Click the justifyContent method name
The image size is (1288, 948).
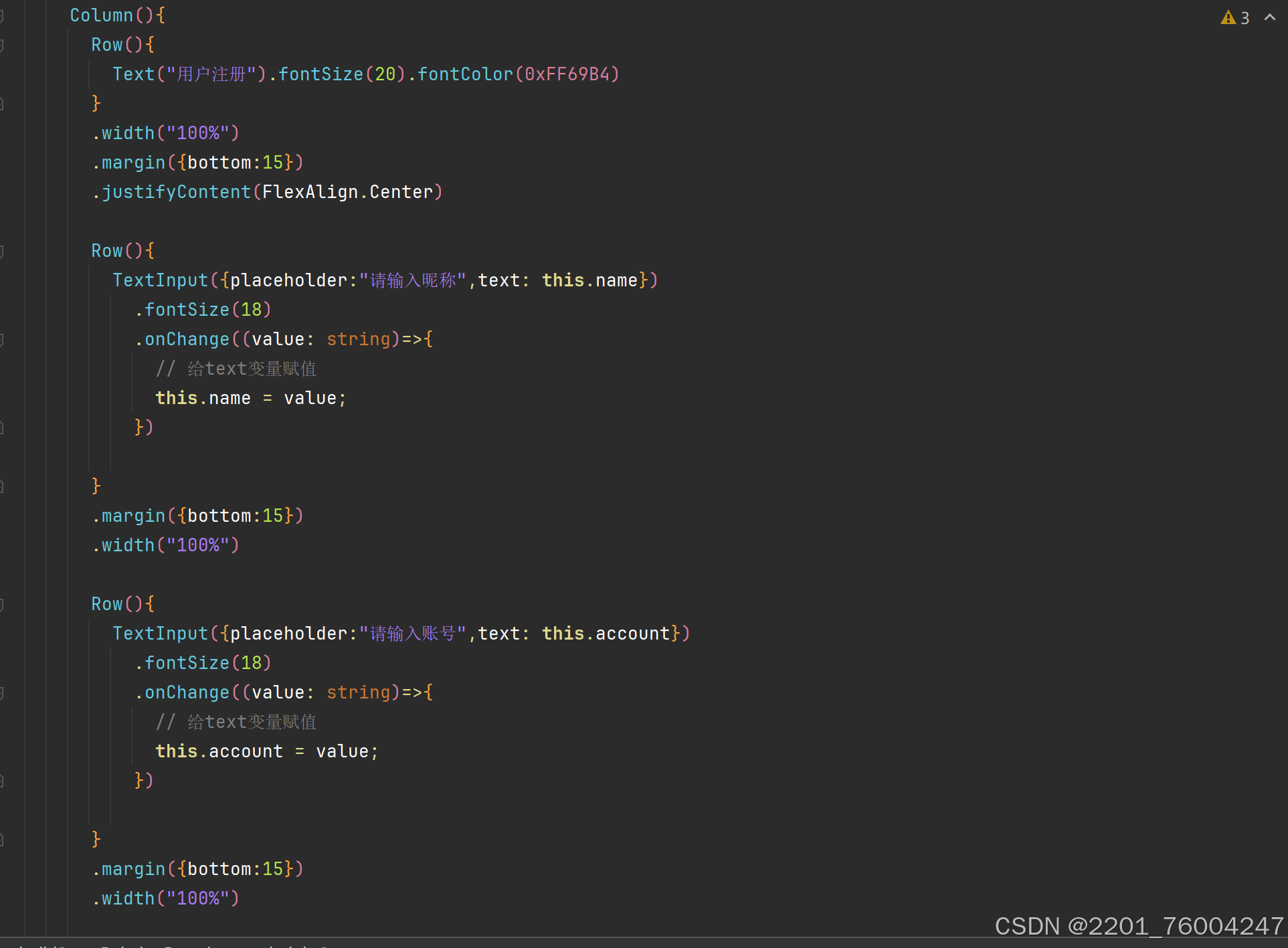pyautogui.click(x=176, y=192)
